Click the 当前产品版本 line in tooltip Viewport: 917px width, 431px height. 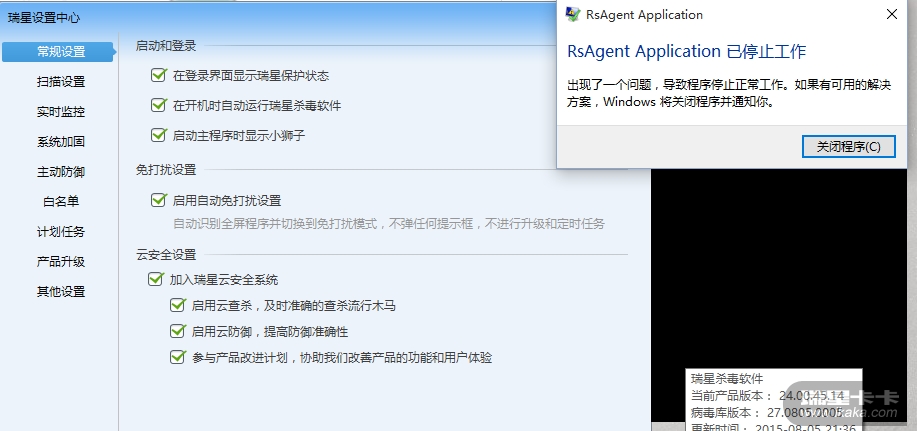768,395
